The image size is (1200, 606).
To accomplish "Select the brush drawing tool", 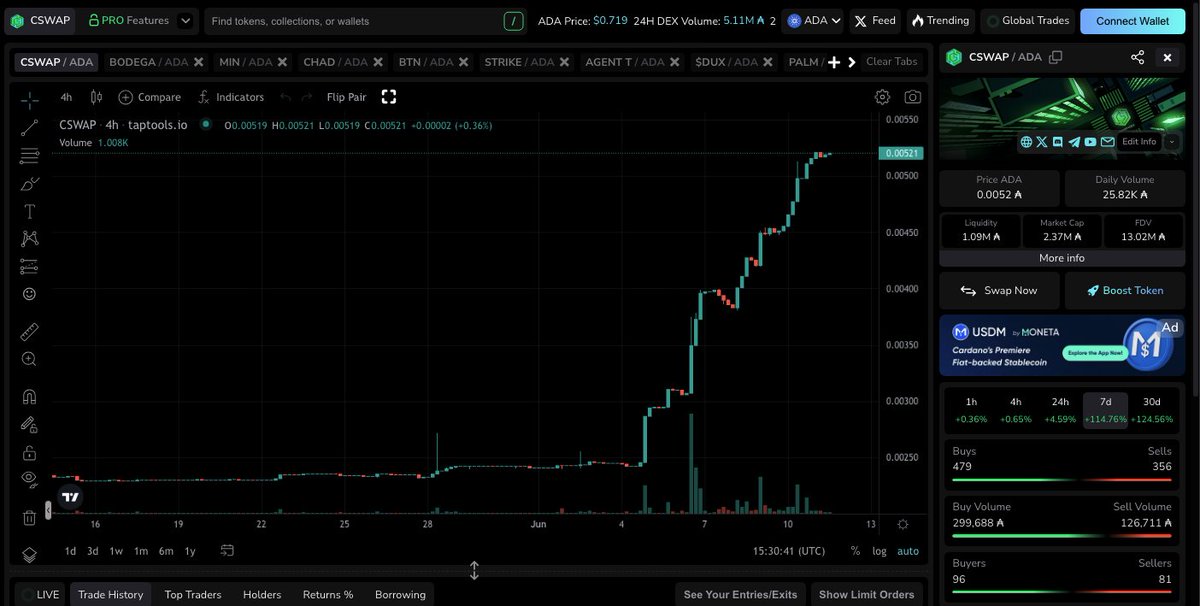I will 29,184.
